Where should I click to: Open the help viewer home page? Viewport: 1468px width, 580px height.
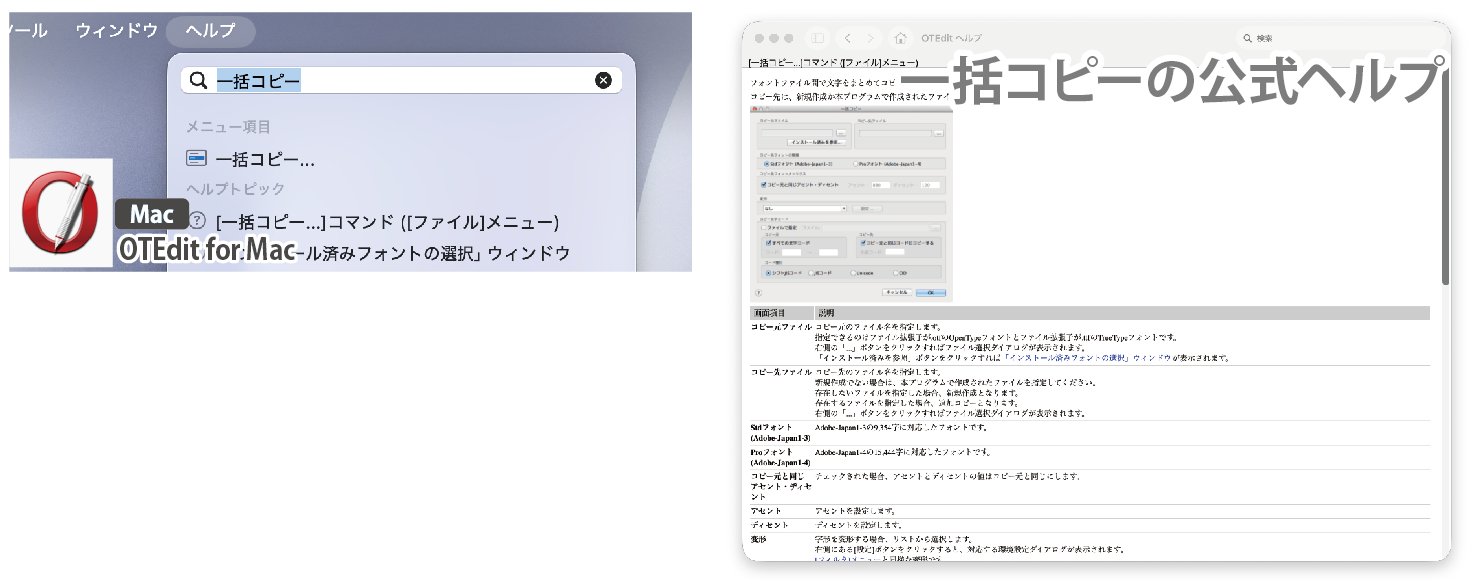point(900,38)
